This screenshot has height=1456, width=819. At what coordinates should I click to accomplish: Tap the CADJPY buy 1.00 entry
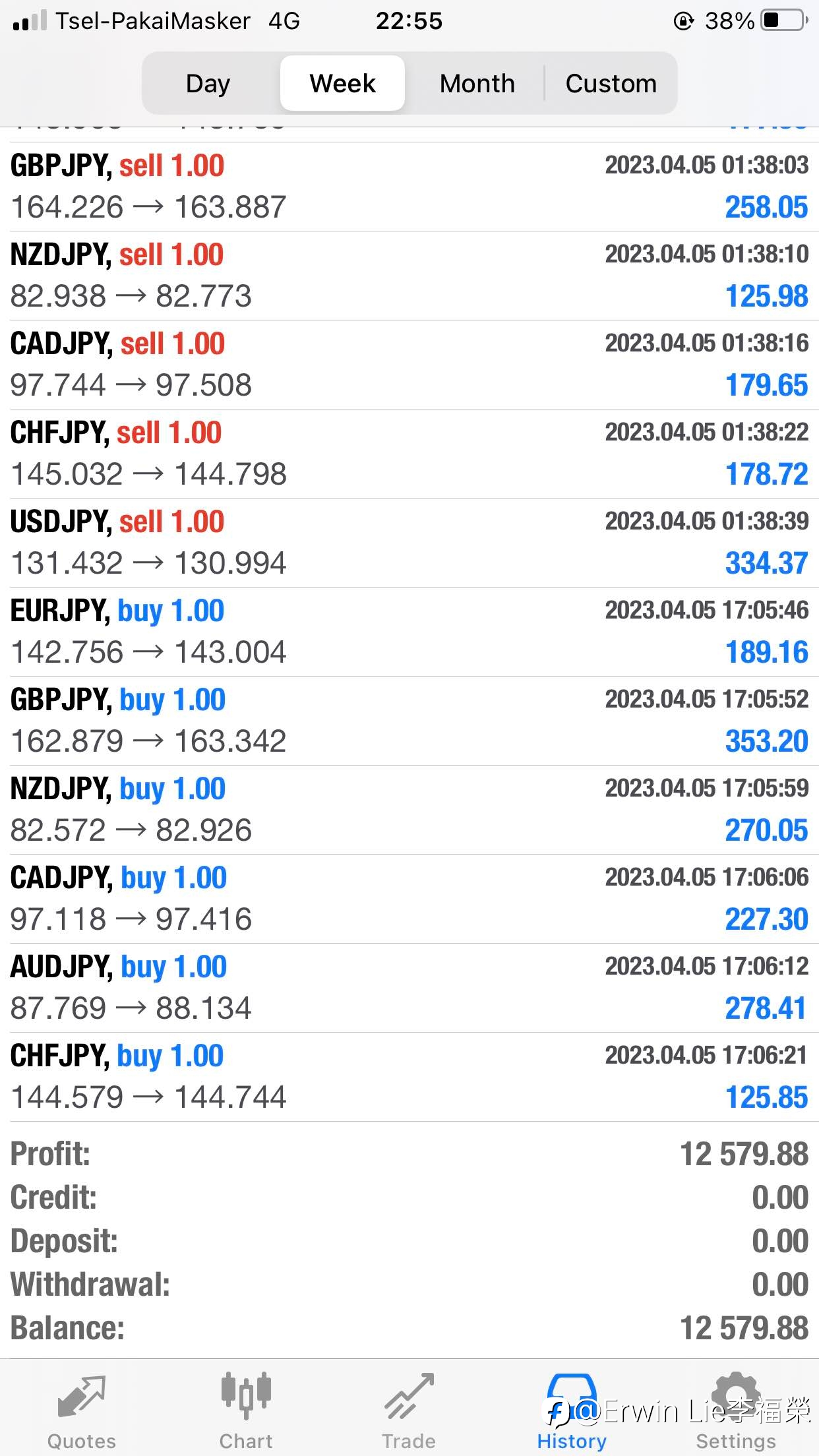point(409,899)
